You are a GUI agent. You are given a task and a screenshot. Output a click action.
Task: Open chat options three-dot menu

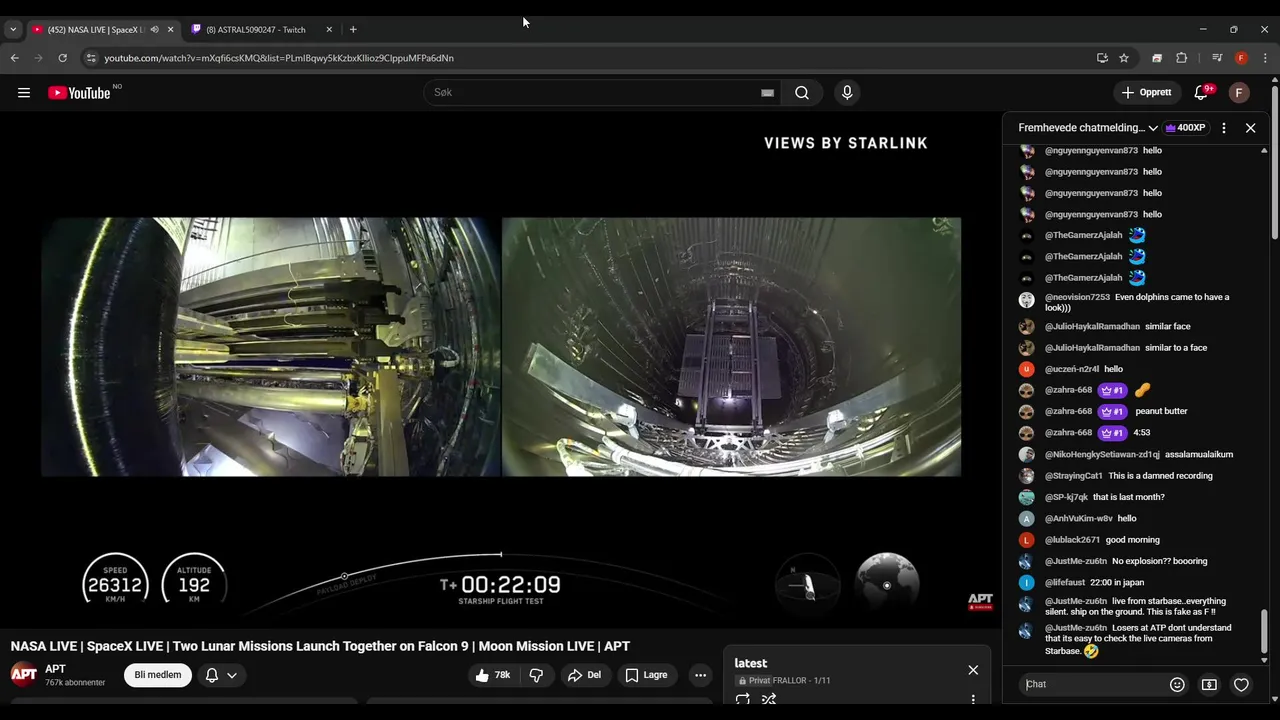point(1224,128)
